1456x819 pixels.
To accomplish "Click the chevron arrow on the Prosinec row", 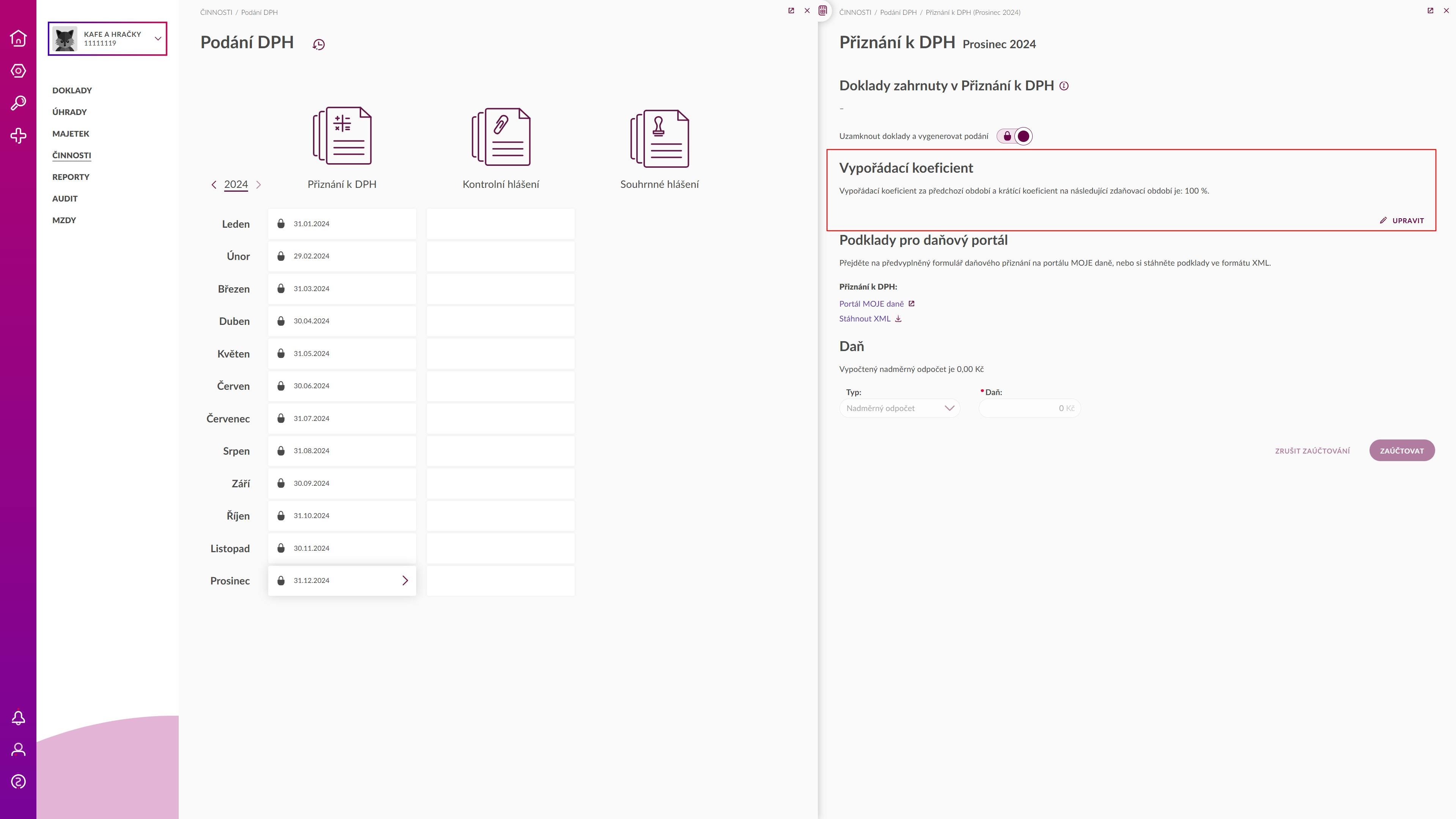I will click(405, 580).
